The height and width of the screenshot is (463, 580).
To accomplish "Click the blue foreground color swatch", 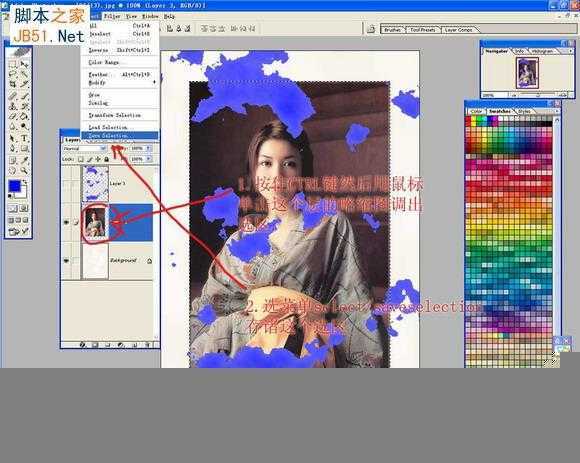I will pos(15,186).
